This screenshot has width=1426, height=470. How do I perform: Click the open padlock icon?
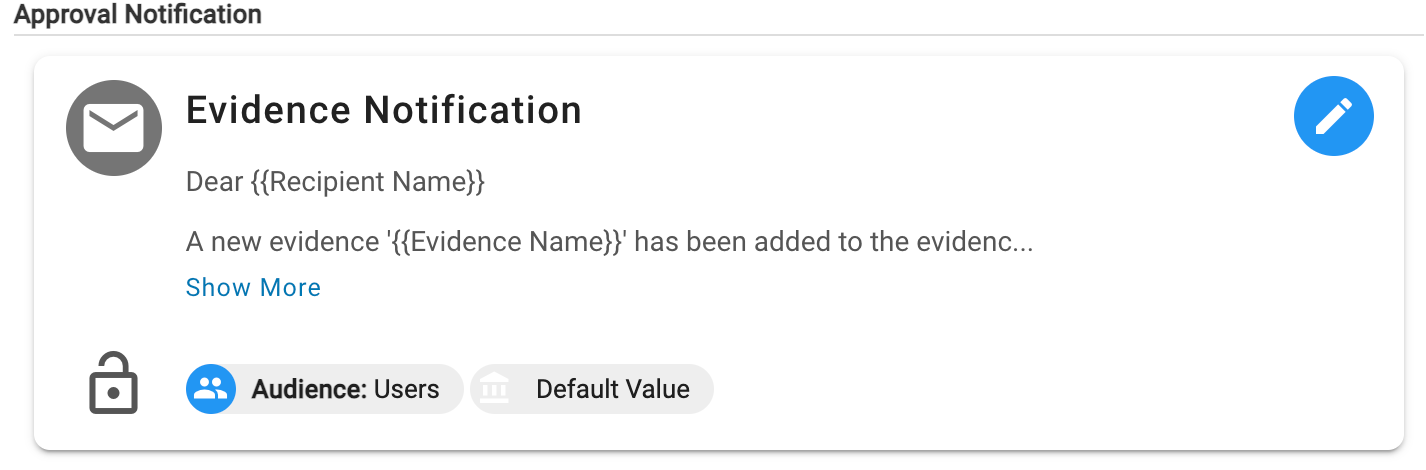113,384
